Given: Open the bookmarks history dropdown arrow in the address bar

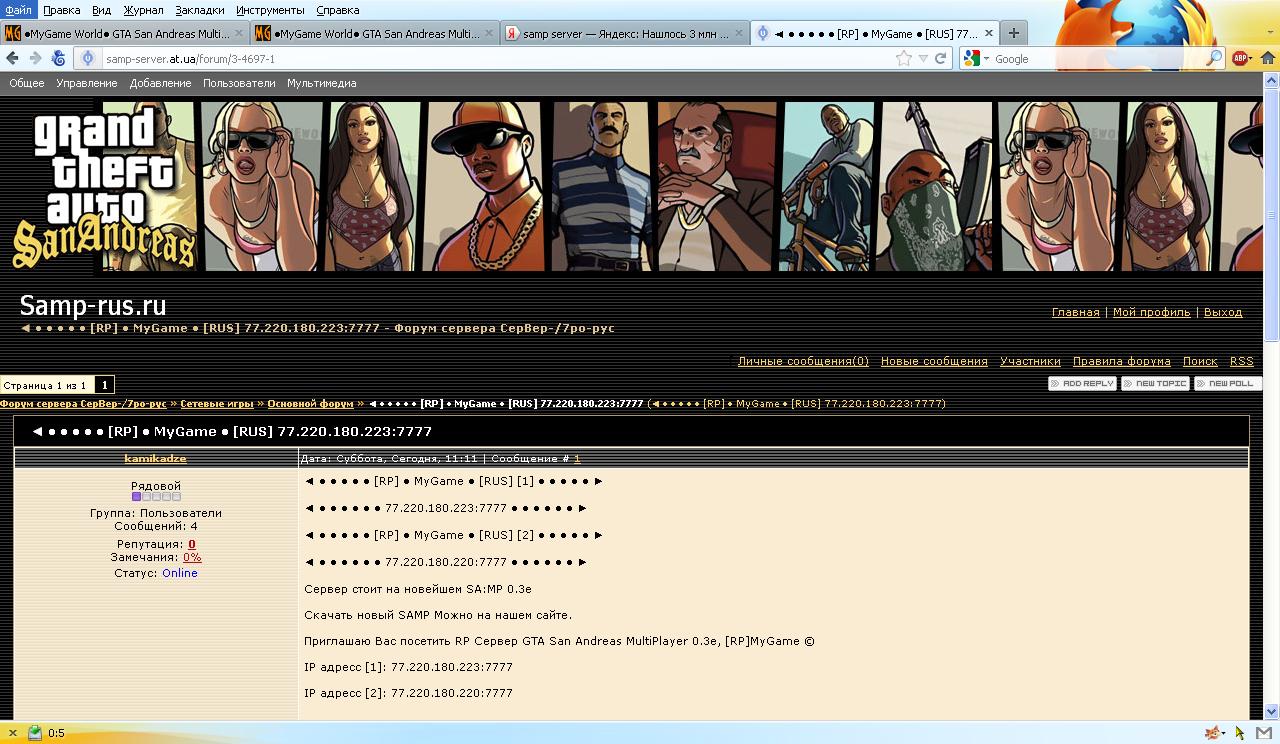Looking at the screenshot, I should 923,59.
